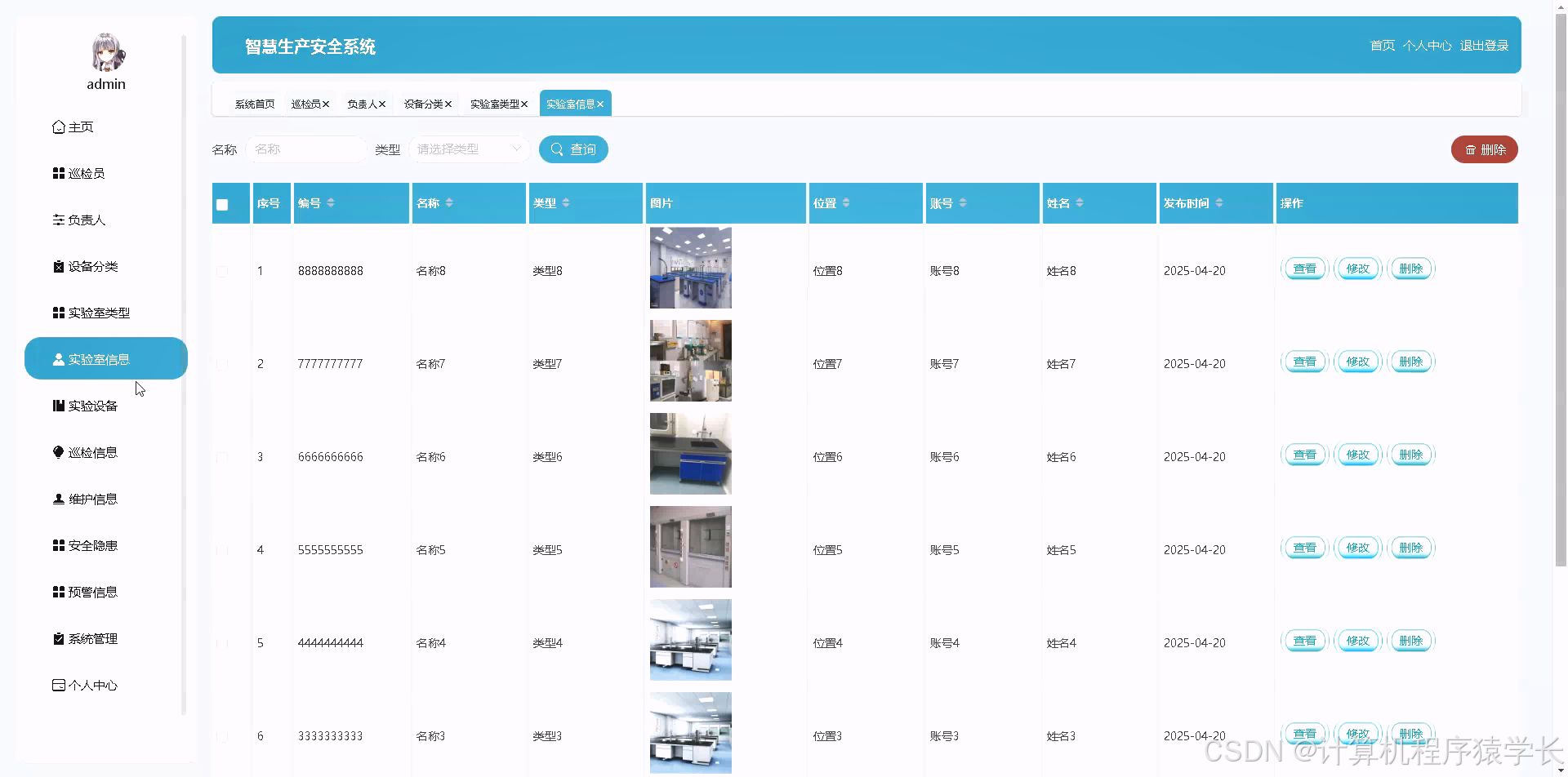Check the row 5 checkbox (名称4)

coord(222,643)
